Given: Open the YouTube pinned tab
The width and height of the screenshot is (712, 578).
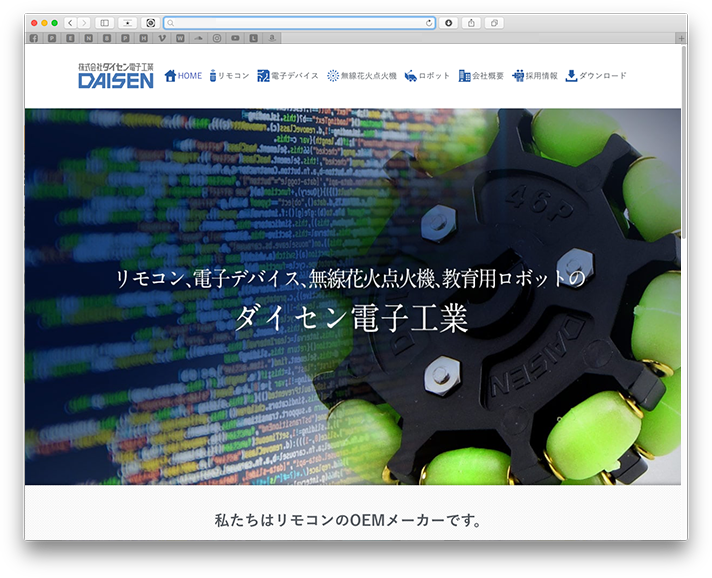Looking at the screenshot, I should [235, 39].
